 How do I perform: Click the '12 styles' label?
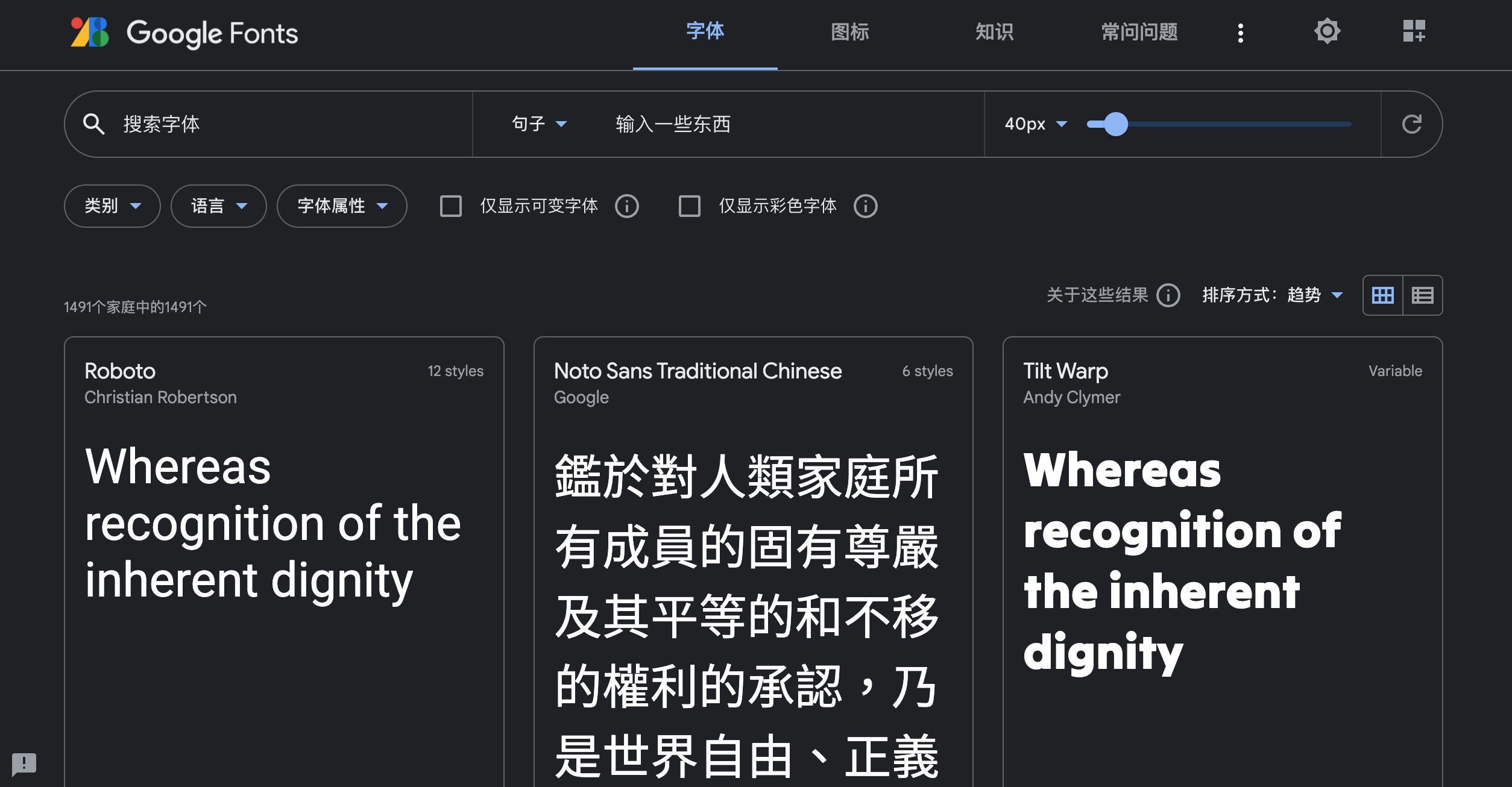[x=456, y=371]
